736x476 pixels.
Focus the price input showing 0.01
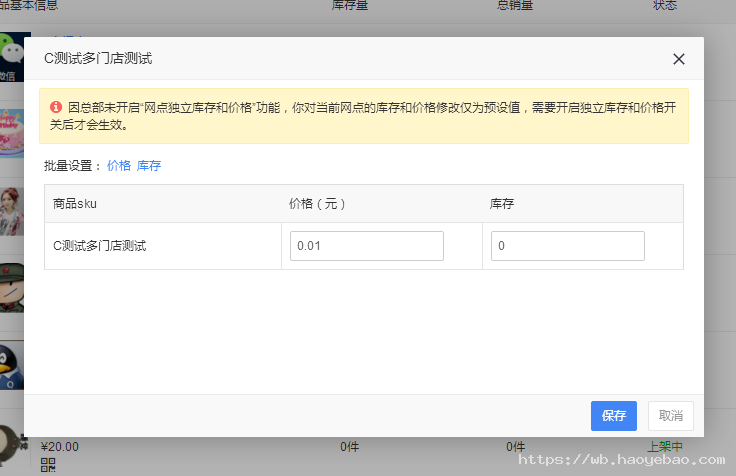click(x=366, y=246)
